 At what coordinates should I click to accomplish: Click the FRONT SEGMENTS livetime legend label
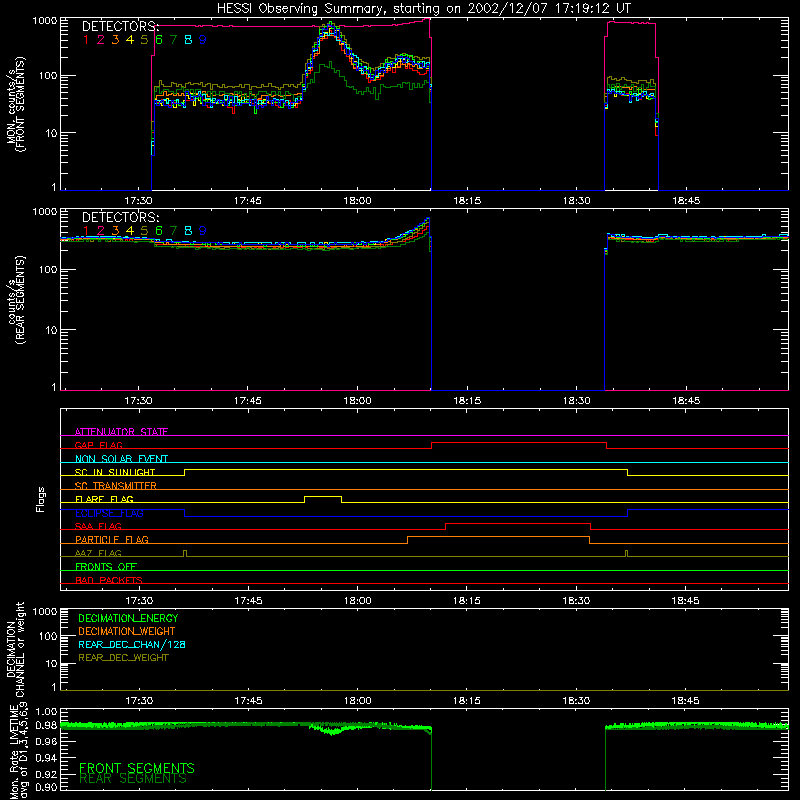(x=137, y=768)
